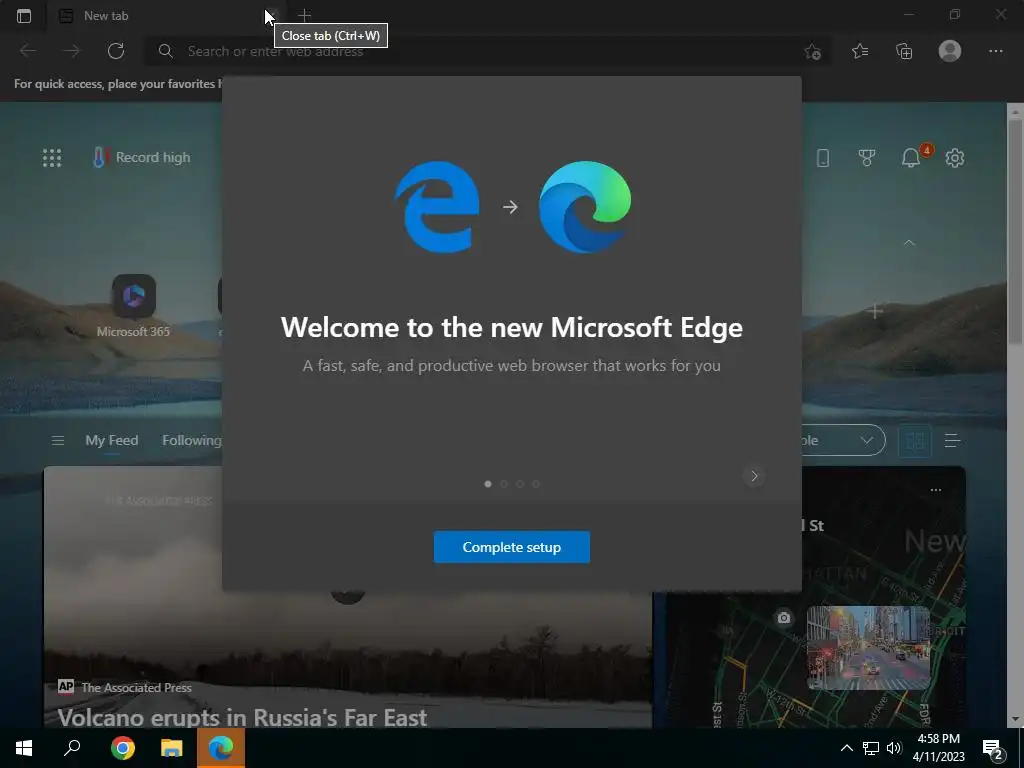Open the profile avatar
1024x768 pixels.
(950, 51)
